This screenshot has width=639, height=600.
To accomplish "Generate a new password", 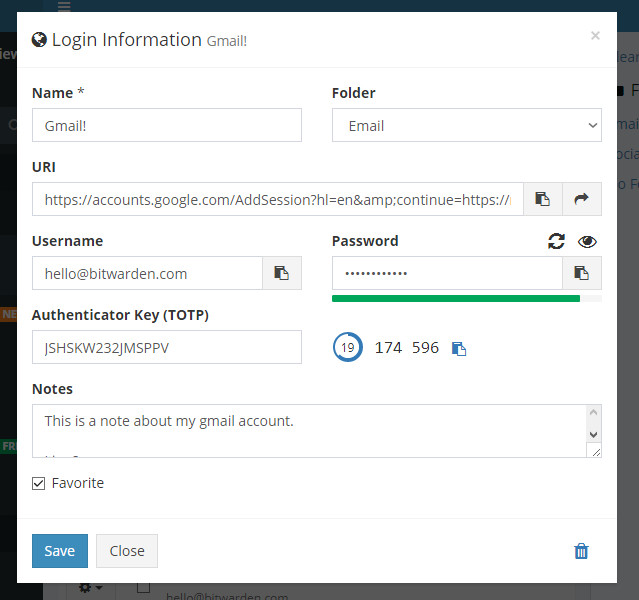I will click(556, 241).
